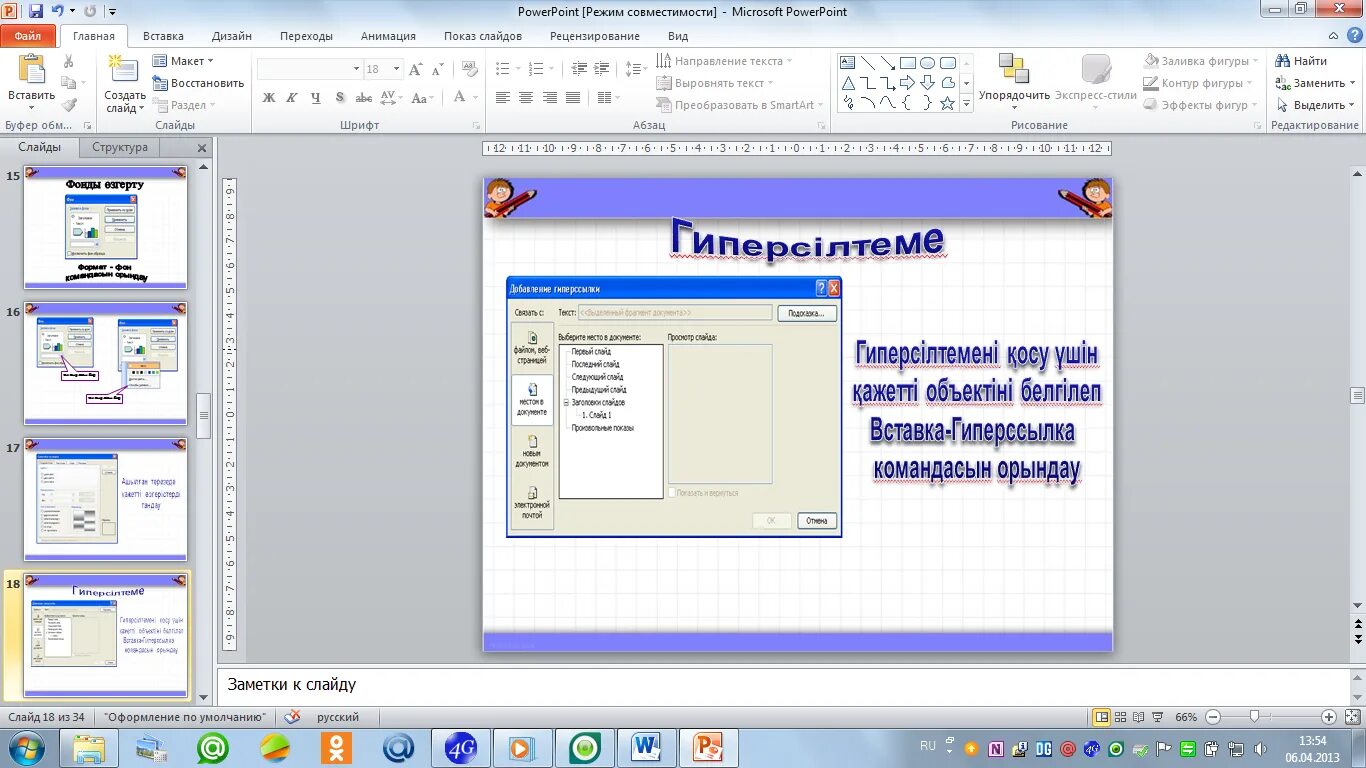The height and width of the screenshot is (768, 1366).
Task: Select the right block arrow shape
Action: (908, 83)
